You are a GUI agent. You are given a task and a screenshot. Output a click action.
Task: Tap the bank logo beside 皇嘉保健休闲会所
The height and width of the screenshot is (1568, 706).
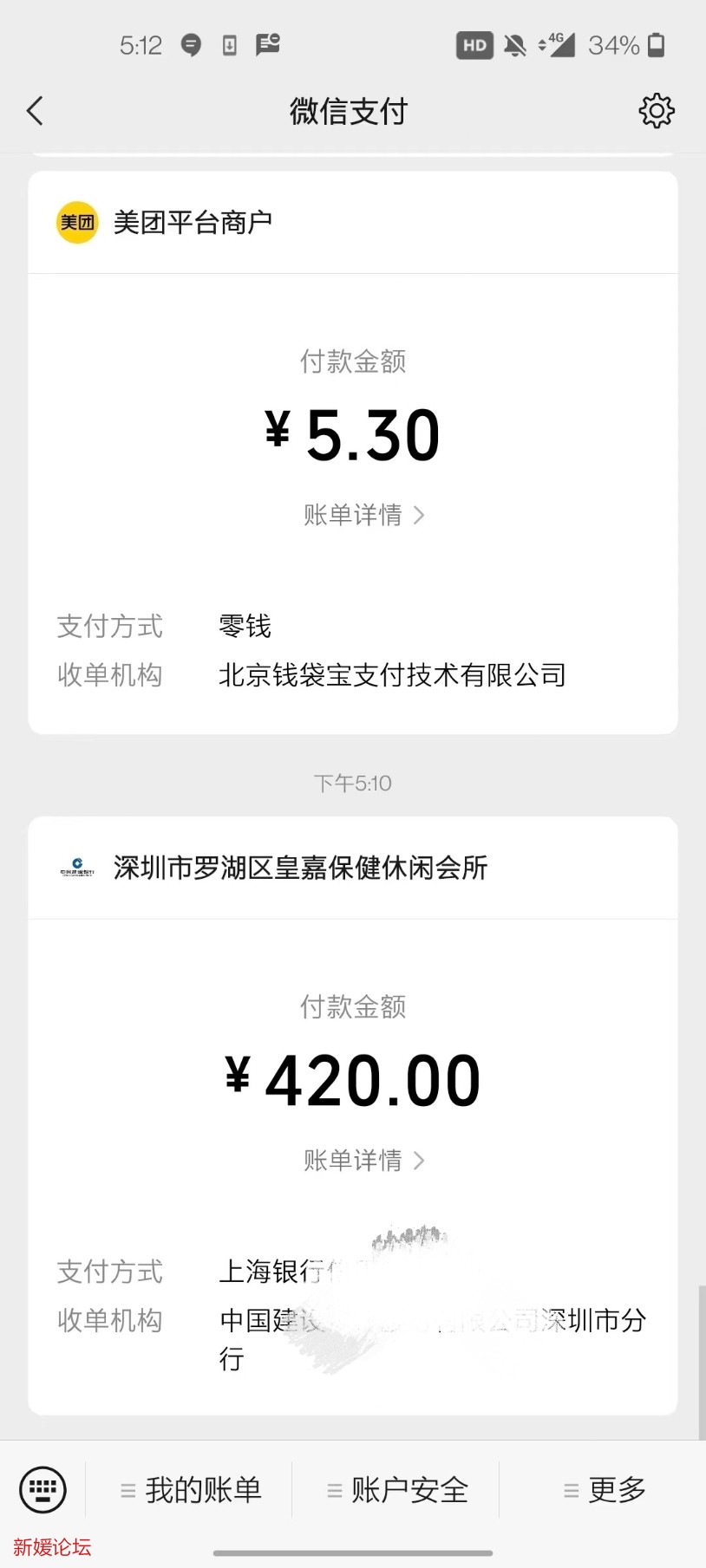(x=77, y=868)
